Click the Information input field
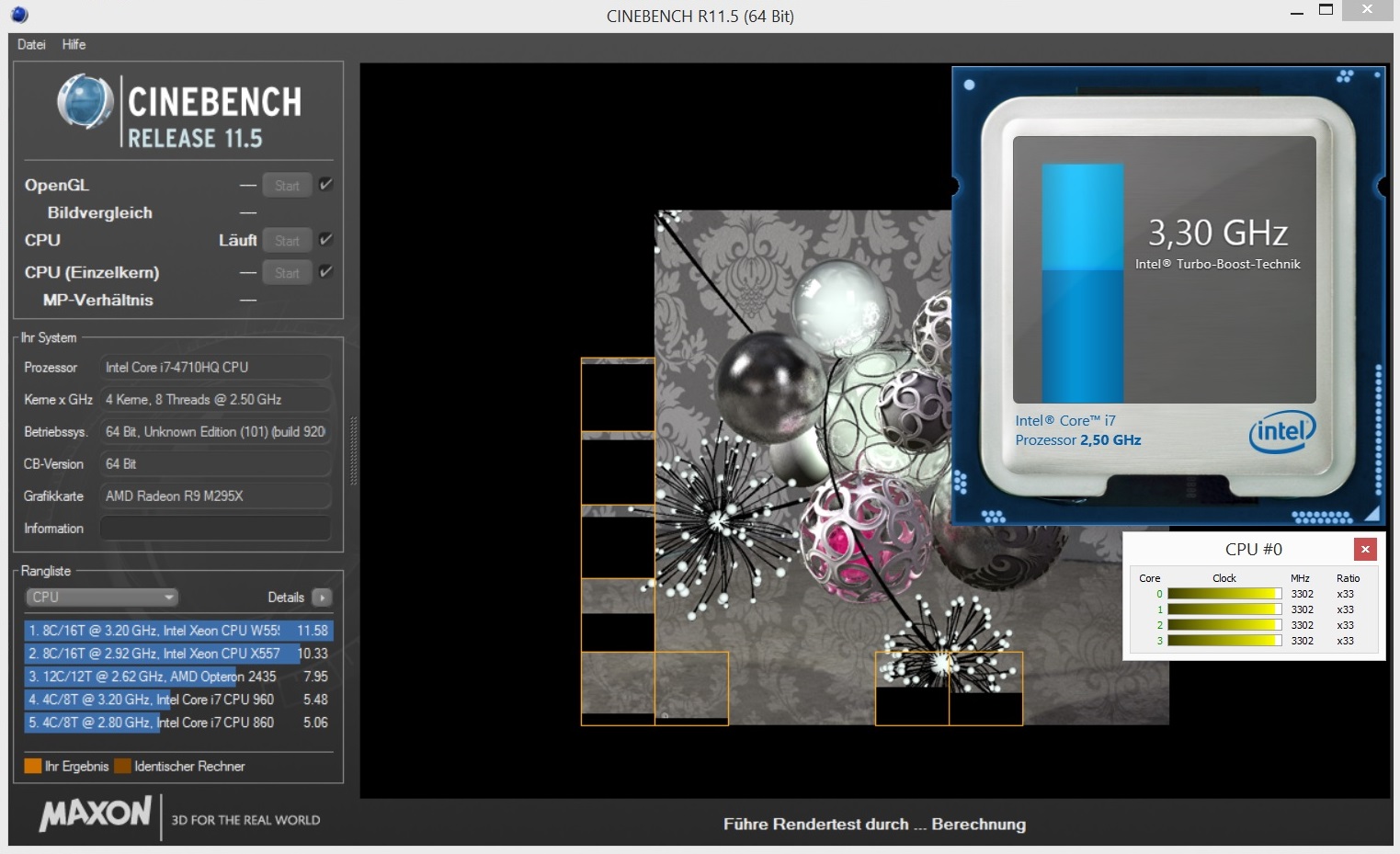Screen dimensions: 1400x854 pos(215,529)
